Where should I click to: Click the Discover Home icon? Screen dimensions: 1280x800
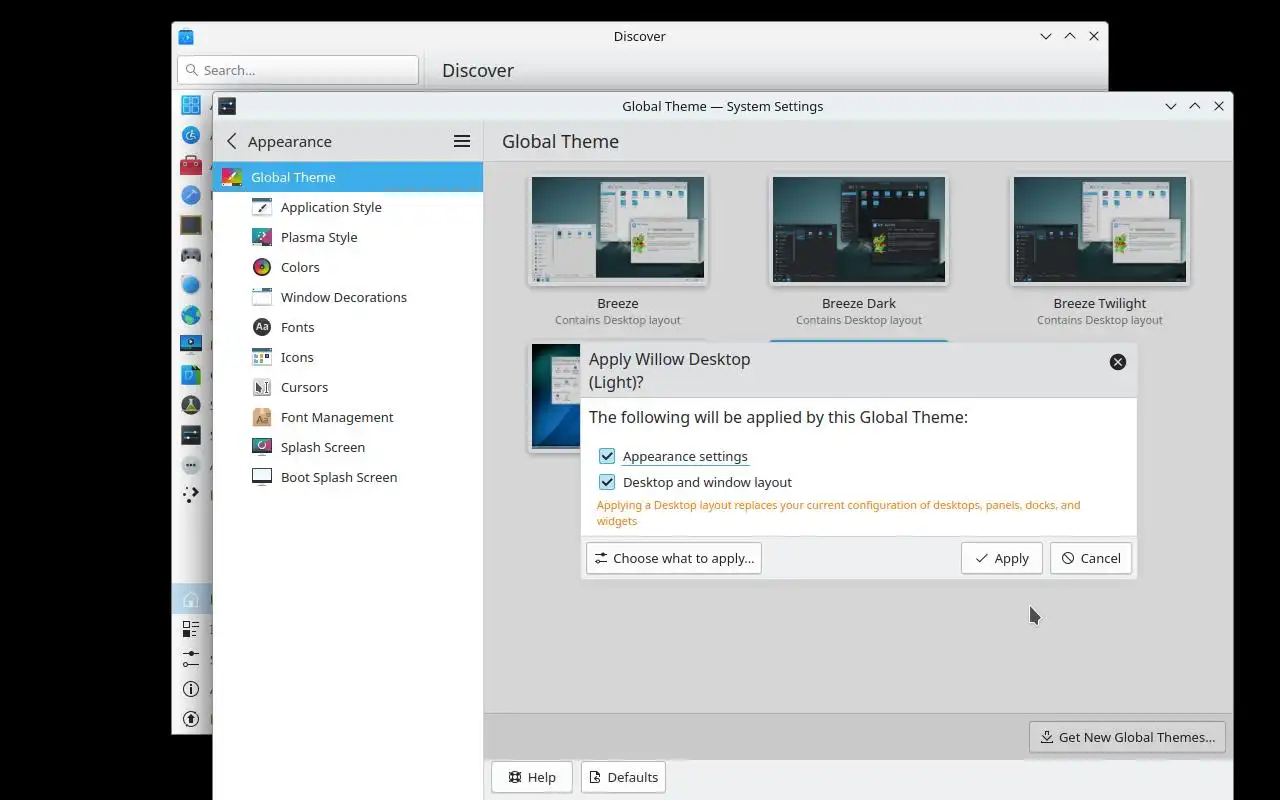point(191,600)
